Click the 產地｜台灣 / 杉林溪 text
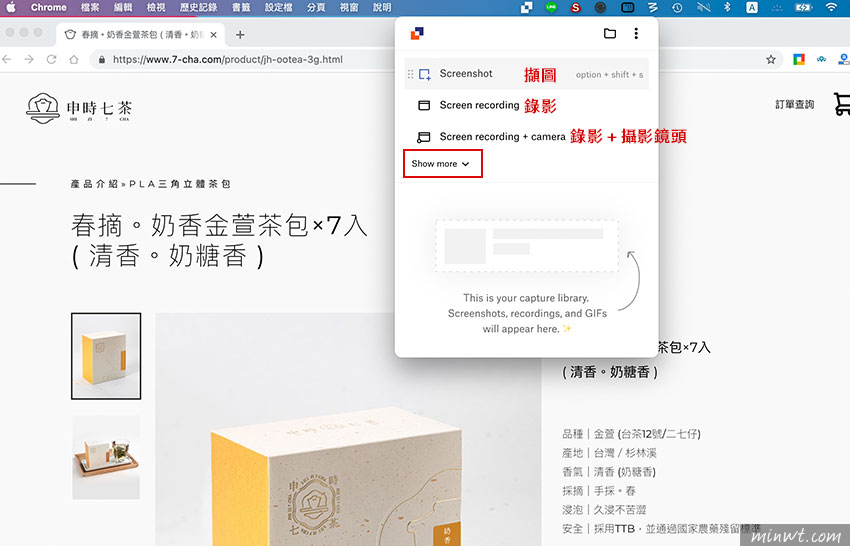This screenshot has height=546, width=850. 609,453
